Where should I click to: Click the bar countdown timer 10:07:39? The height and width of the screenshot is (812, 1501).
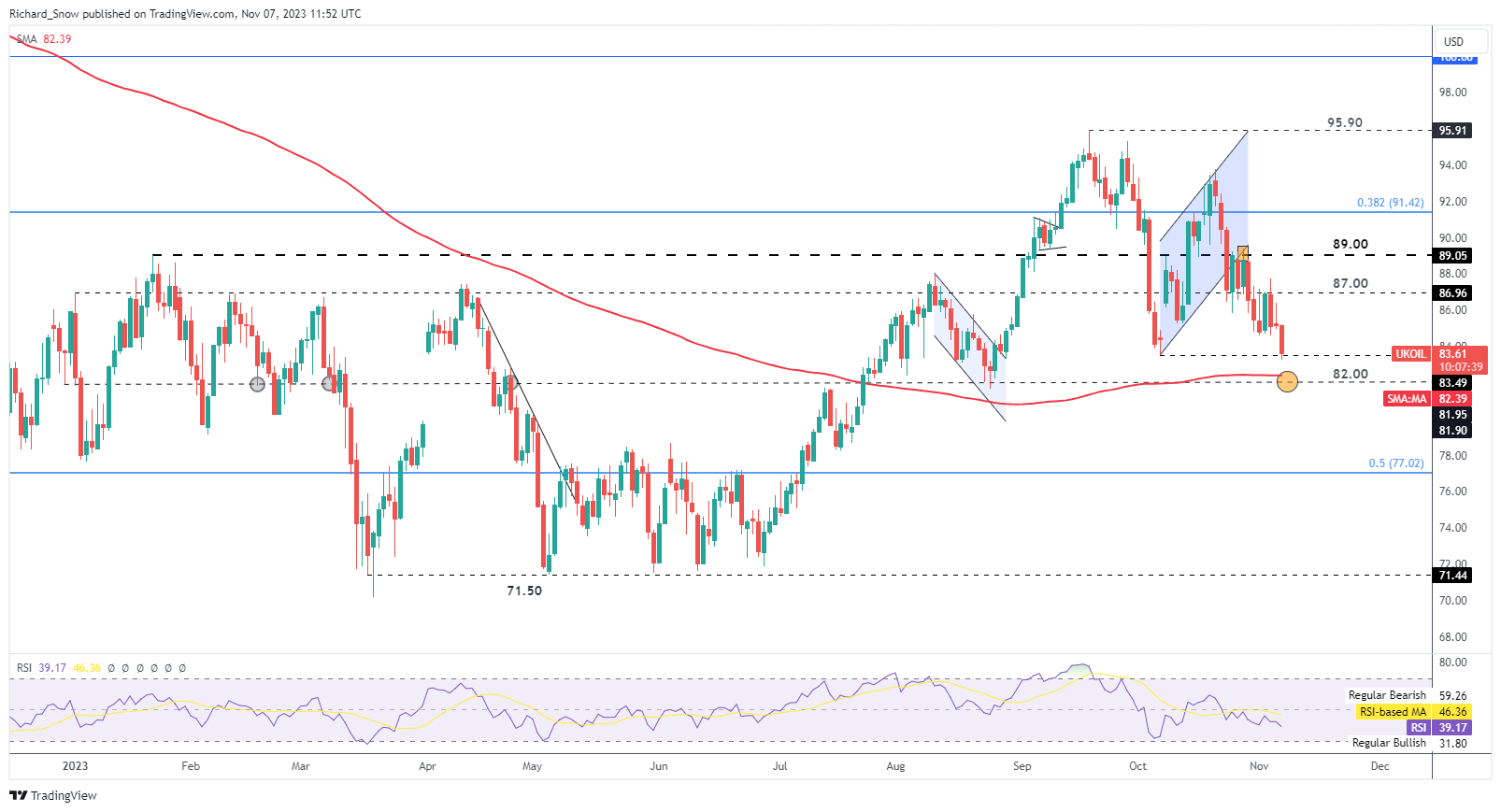click(x=1461, y=367)
